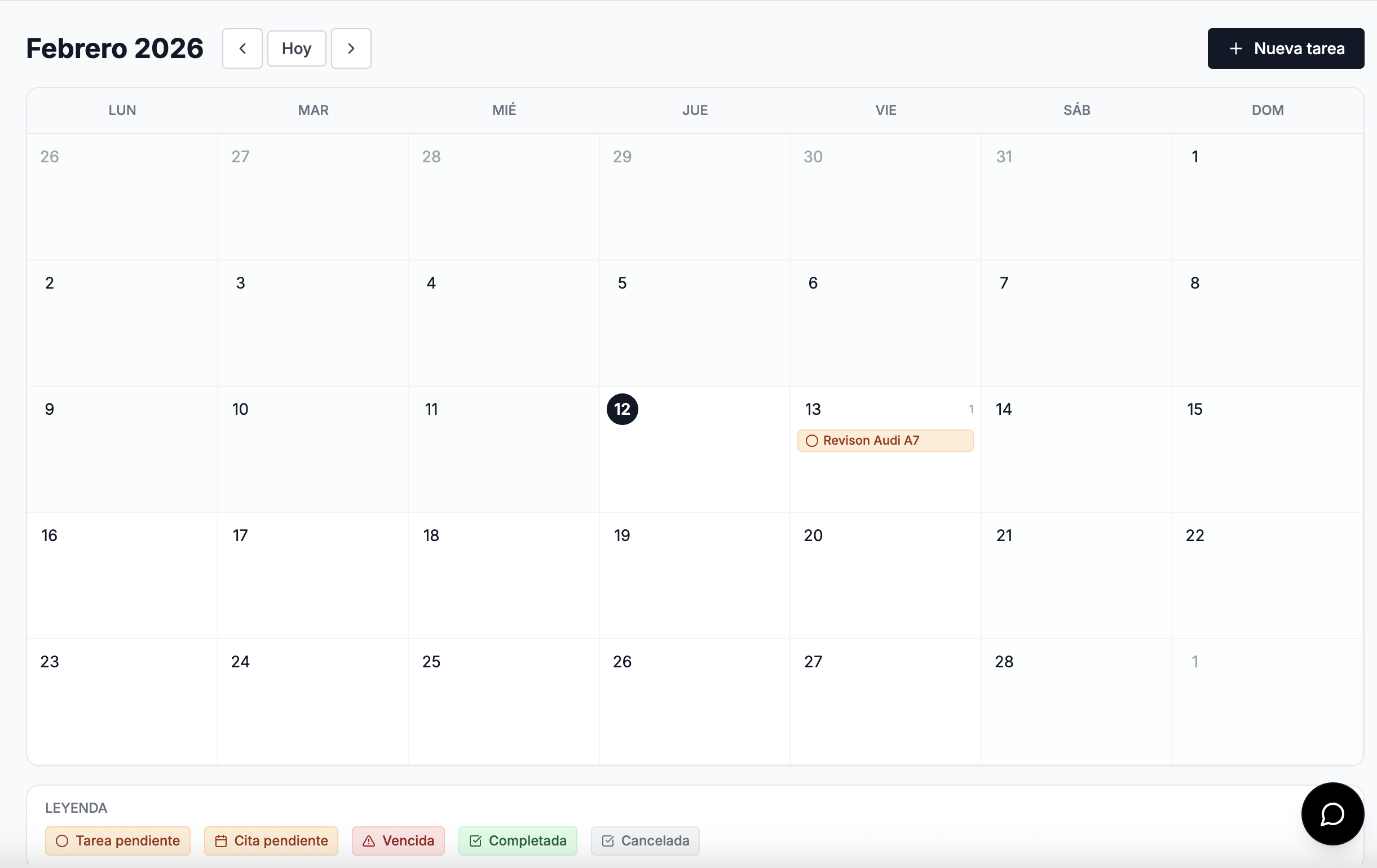The width and height of the screenshot is (1377, 868).
Task: Click the DOM column header
Action: [x=1268, y=110]
